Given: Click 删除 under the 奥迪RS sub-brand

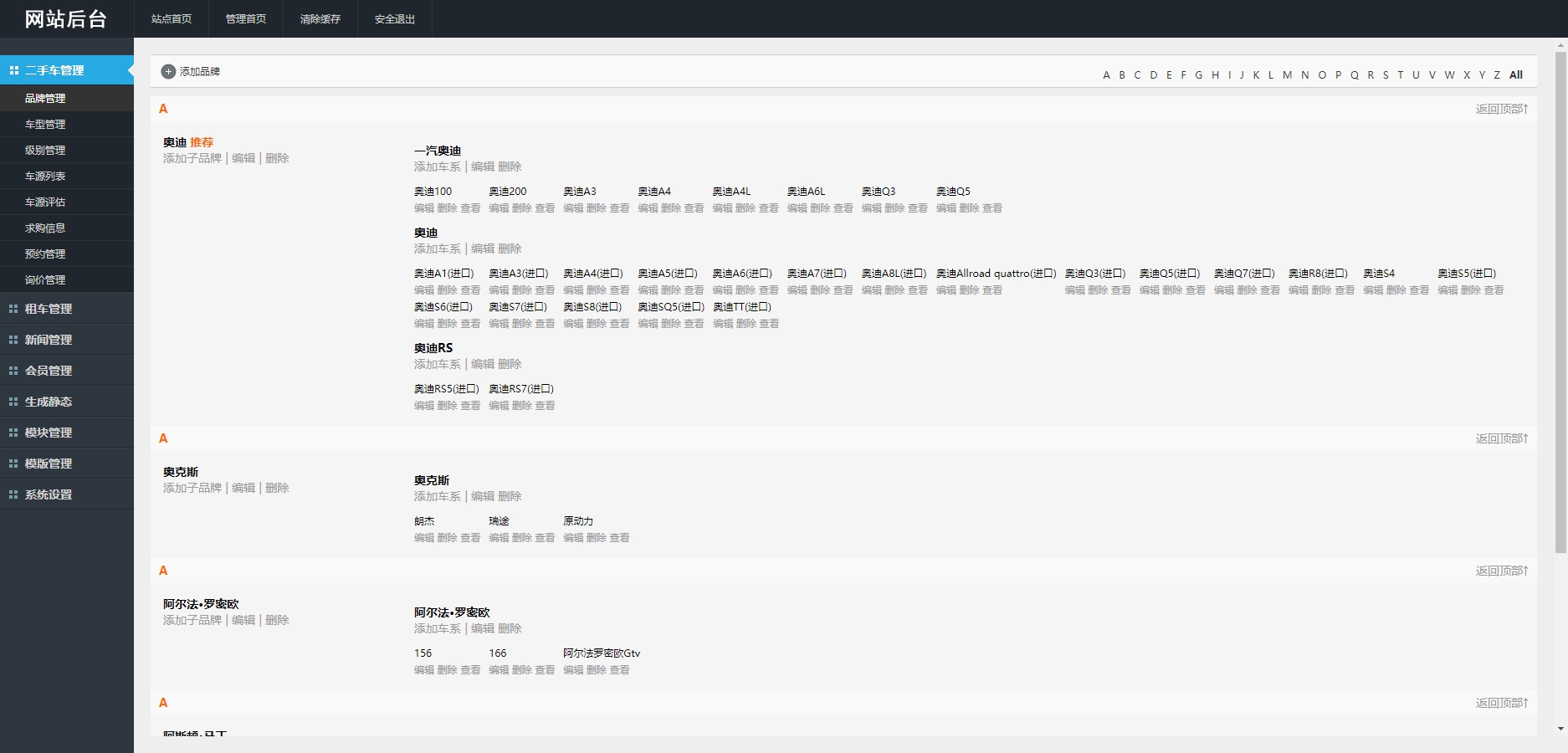Looking at the screenshot, I should (x=510, y=364).
